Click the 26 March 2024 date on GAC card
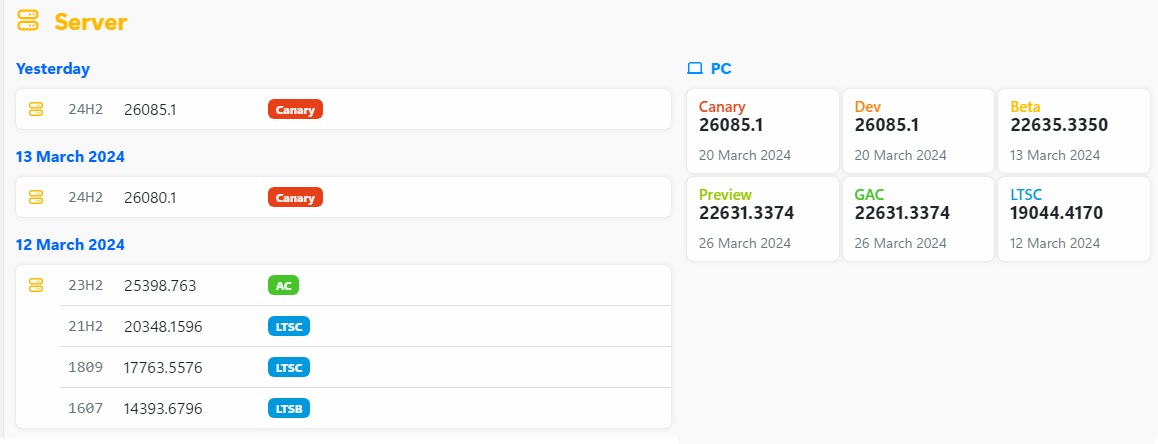Image resolution: width=1158 pixels, height=444 pixels. click(901, 243)
